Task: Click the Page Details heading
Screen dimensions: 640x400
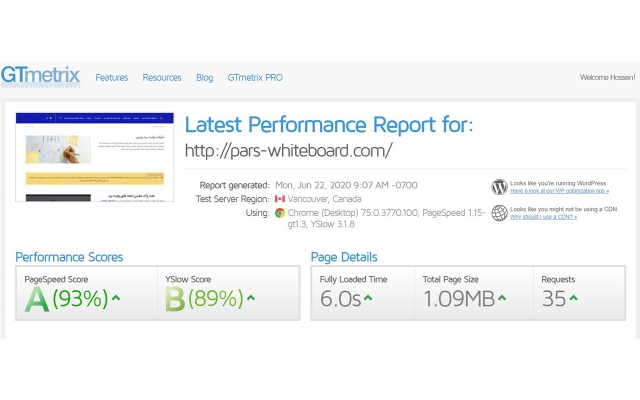Action: (344, 257)
